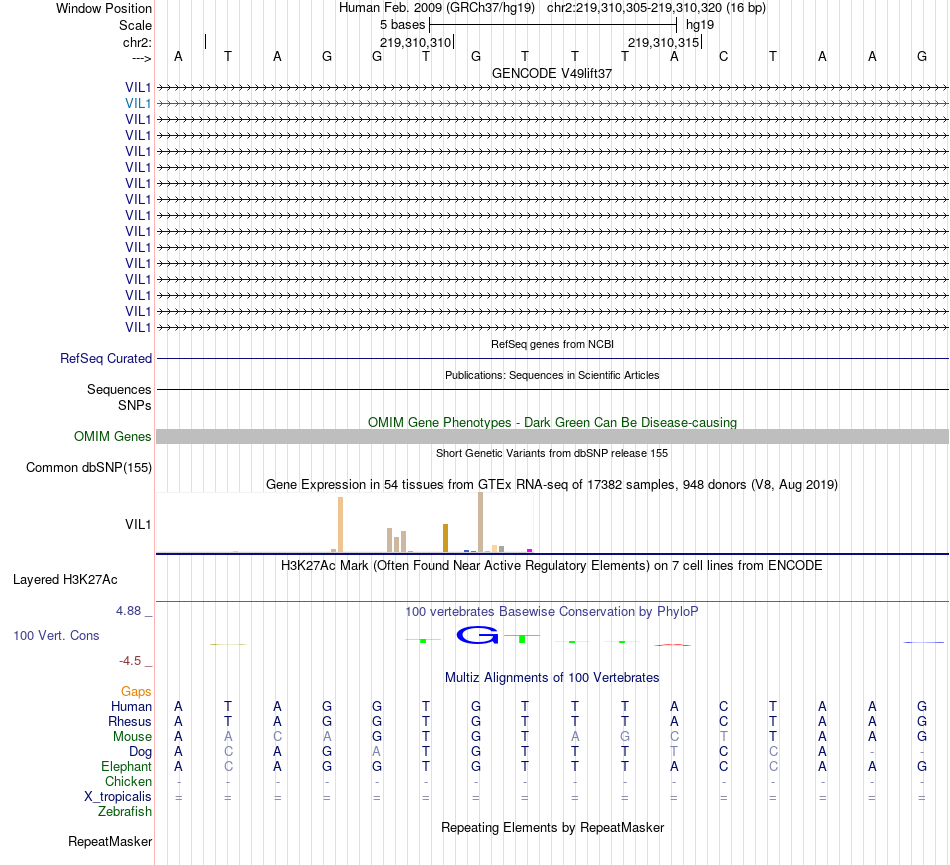The height and width of the screenshot is (865, 950).
Task: Open Short Genetic Variants from dbSNP release 155
Action: [552, 453]
